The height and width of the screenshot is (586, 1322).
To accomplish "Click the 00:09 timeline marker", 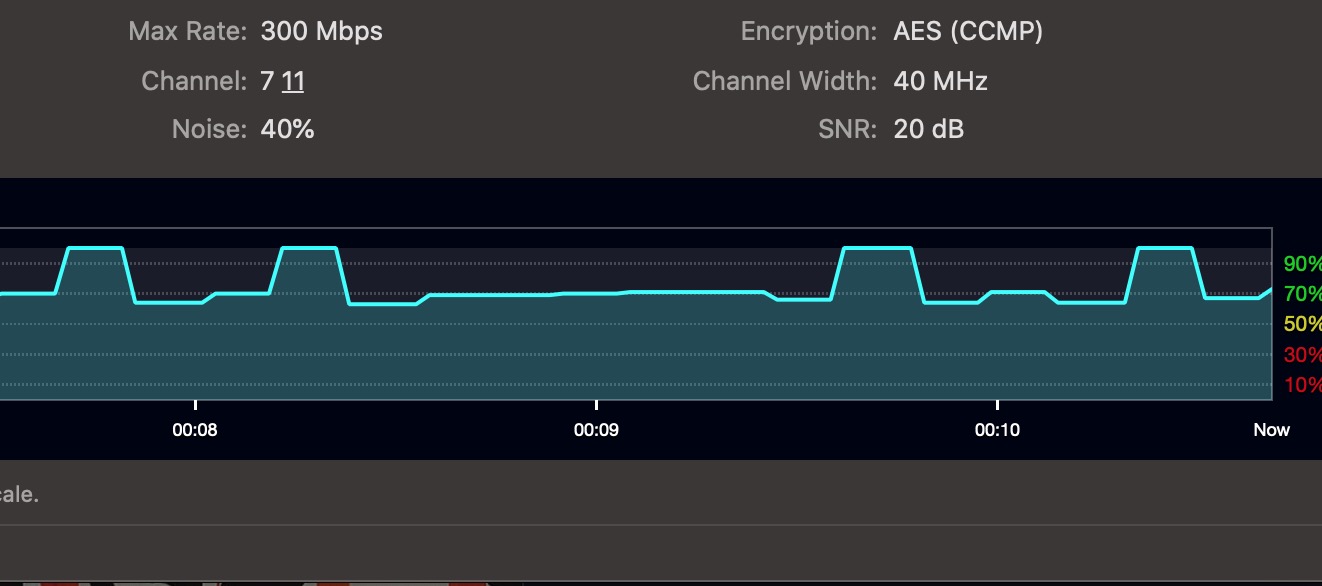I will (x=596, y=430).
